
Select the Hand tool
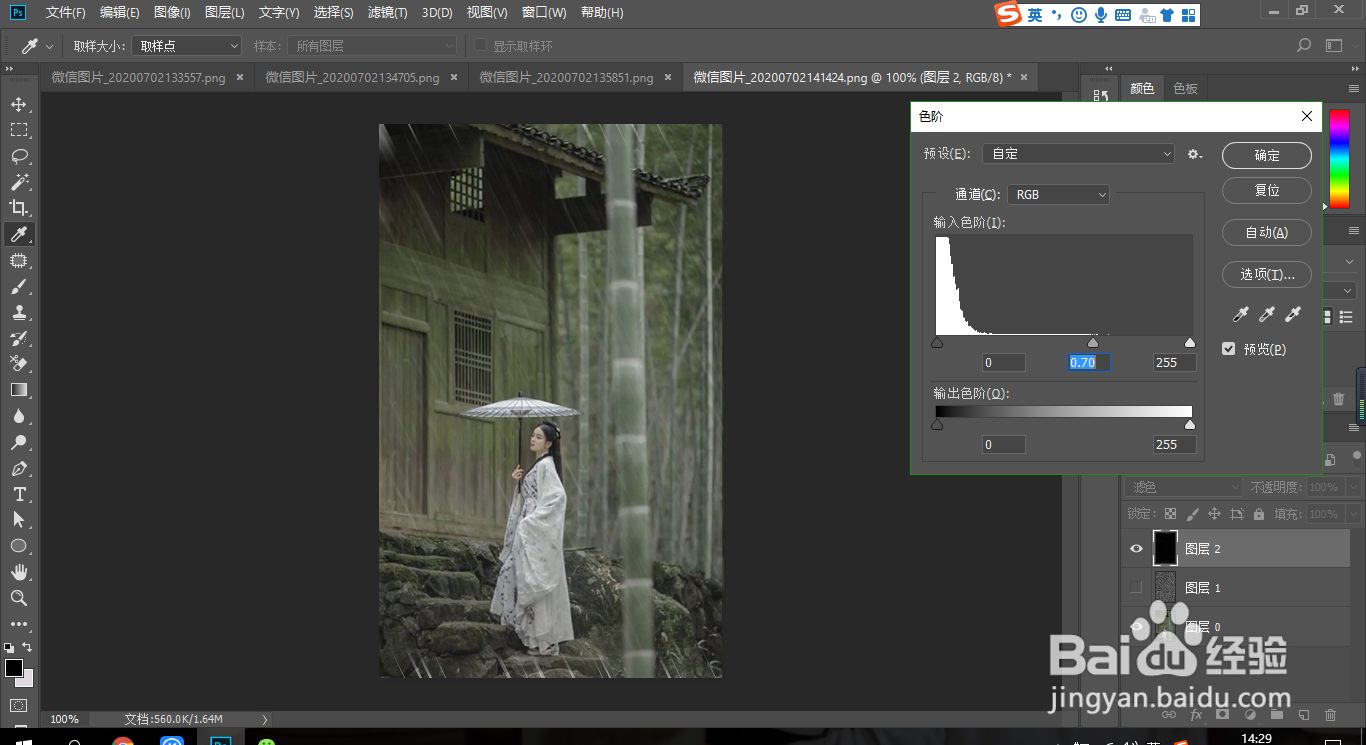18,572
